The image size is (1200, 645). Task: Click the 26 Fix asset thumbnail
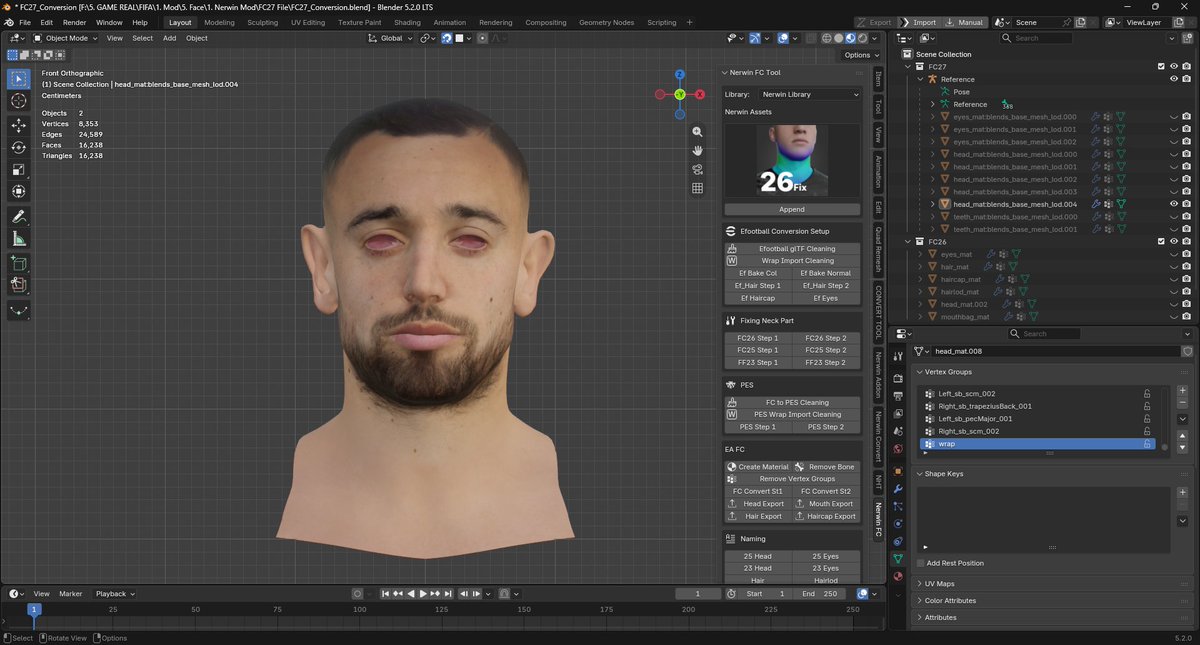coord(792,160)
